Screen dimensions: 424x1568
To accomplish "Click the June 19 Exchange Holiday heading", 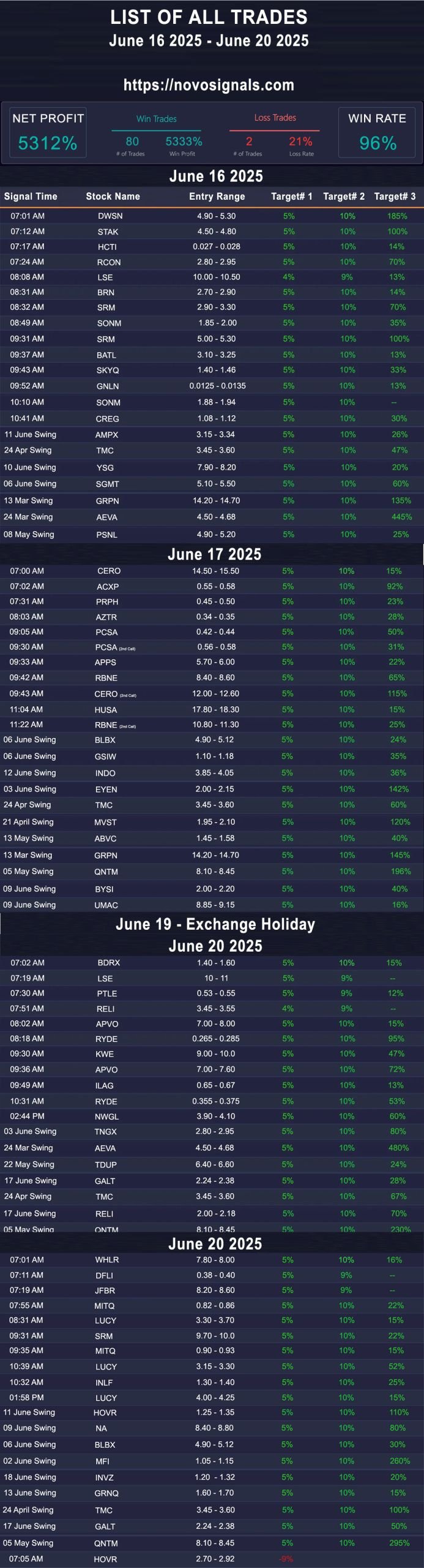I will [x=215, y=924].
